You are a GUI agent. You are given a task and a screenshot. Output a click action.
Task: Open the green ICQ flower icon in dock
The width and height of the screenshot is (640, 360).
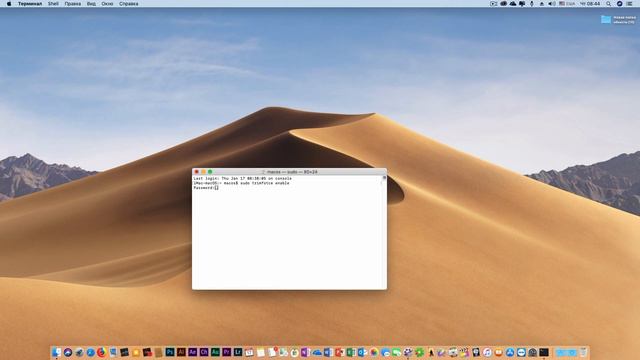click(x=420, y=352)
